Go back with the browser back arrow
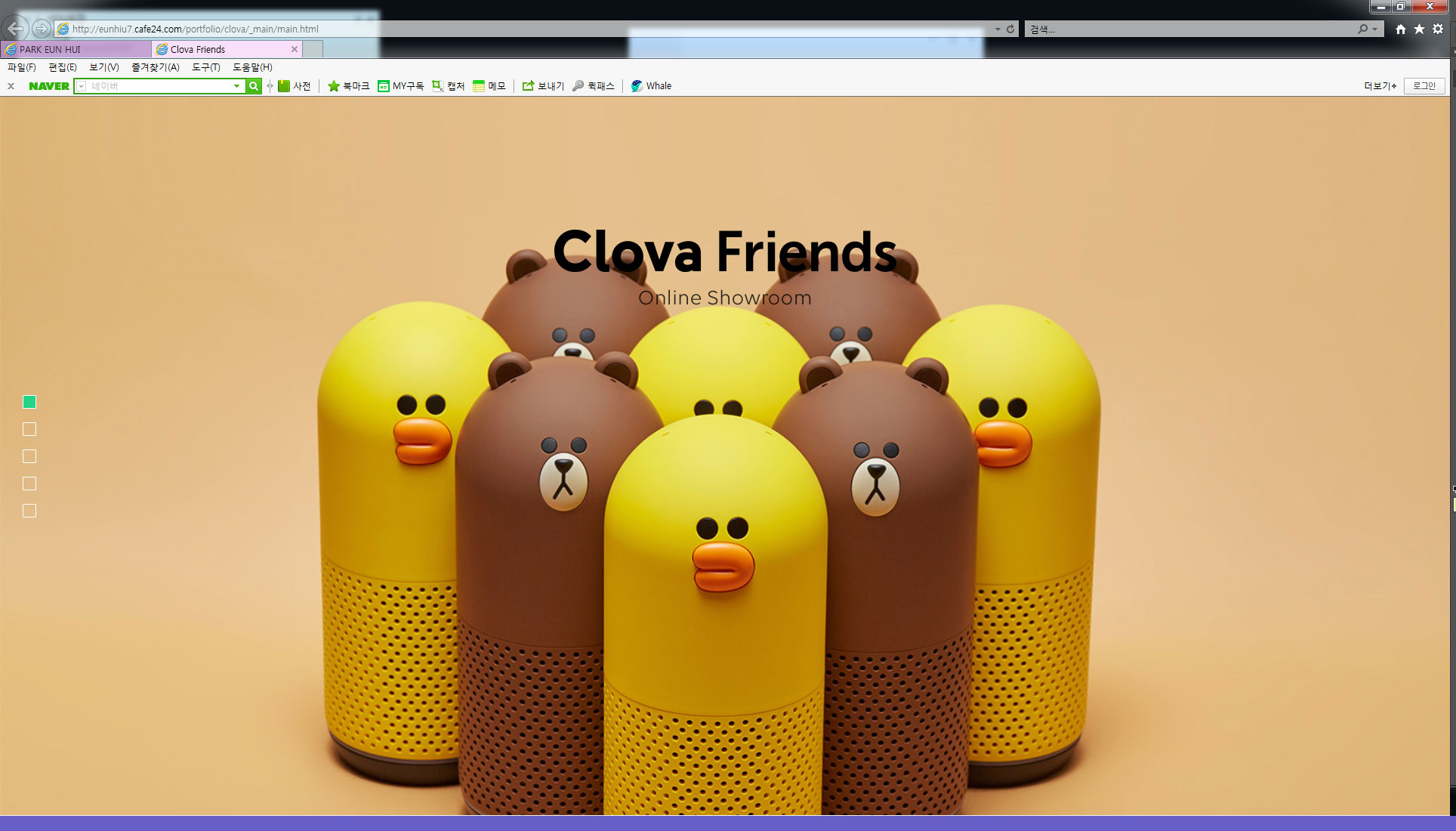 (x=16, y=29)
